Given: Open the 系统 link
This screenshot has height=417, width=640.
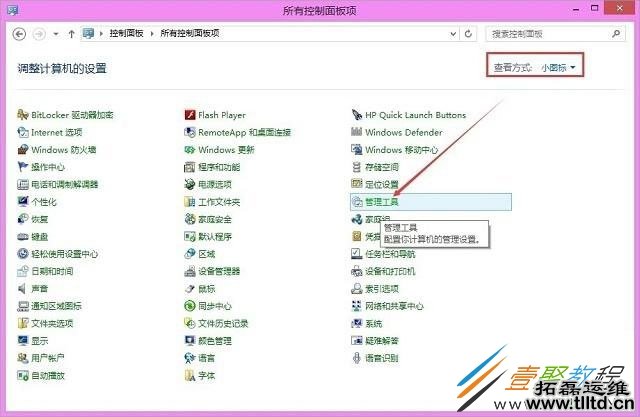Looking at the screenshot, I should [373, 324].
